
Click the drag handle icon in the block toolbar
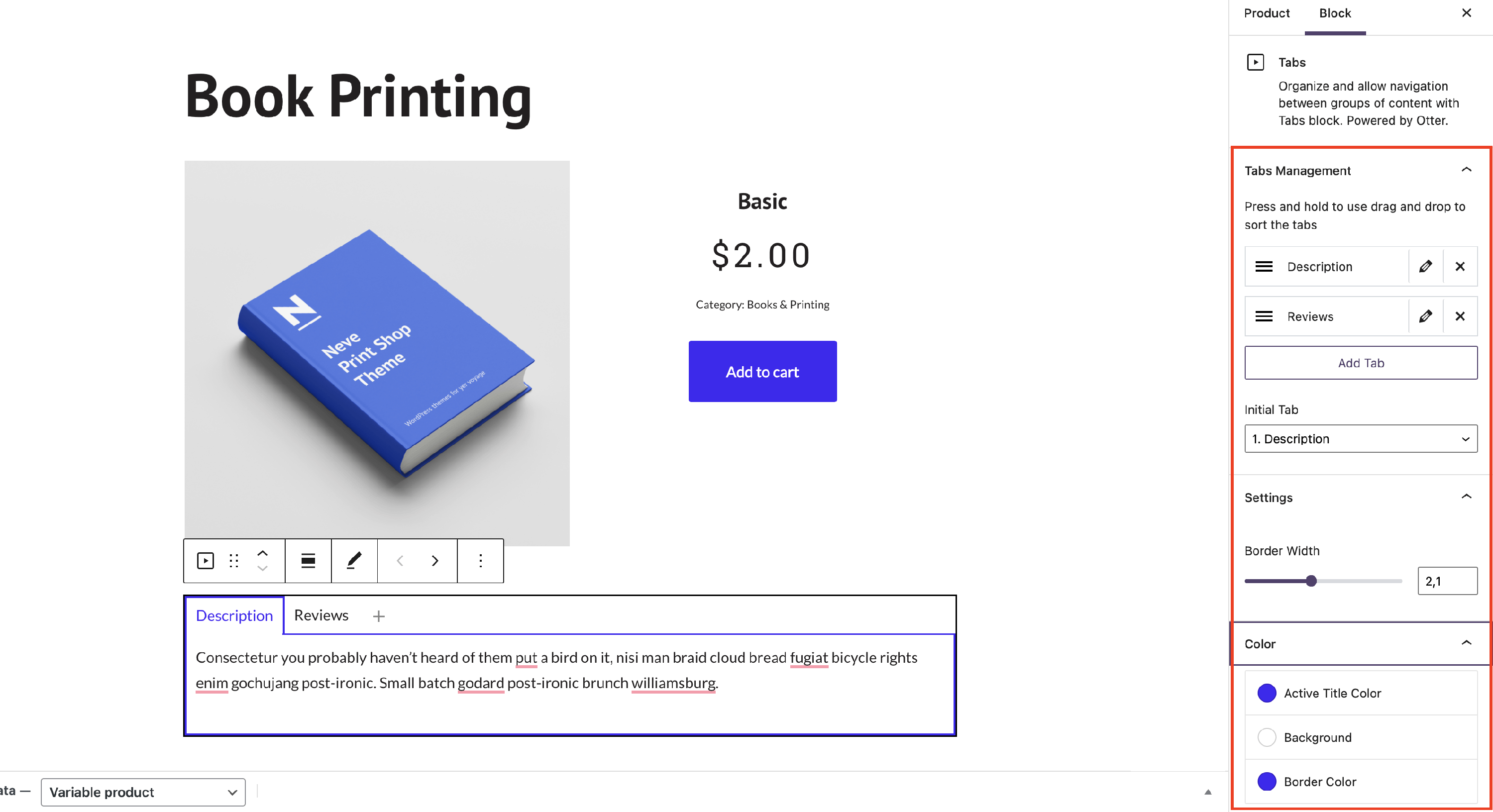(233, 560)
